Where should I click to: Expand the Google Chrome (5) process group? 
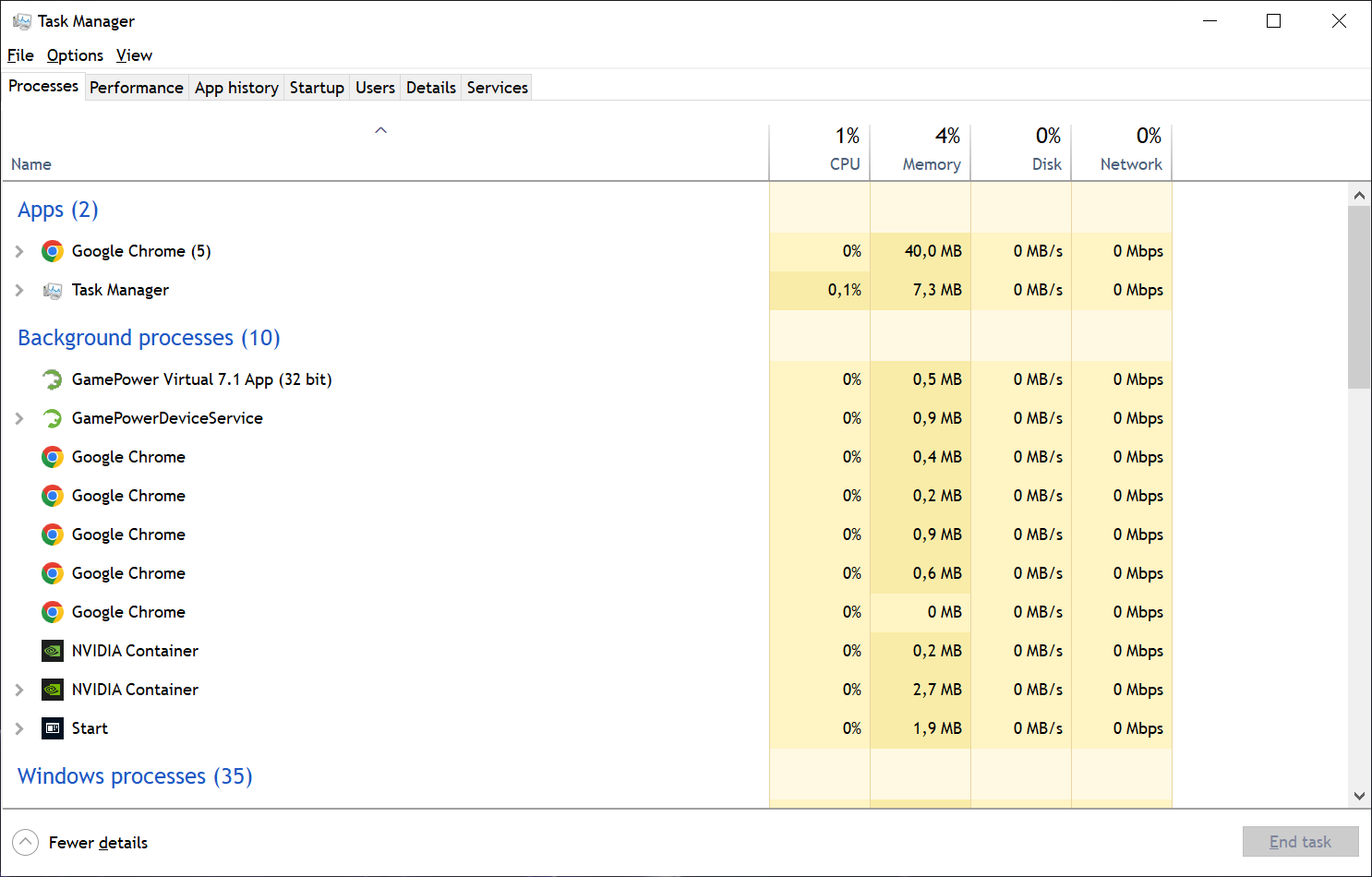click(19, 251)
